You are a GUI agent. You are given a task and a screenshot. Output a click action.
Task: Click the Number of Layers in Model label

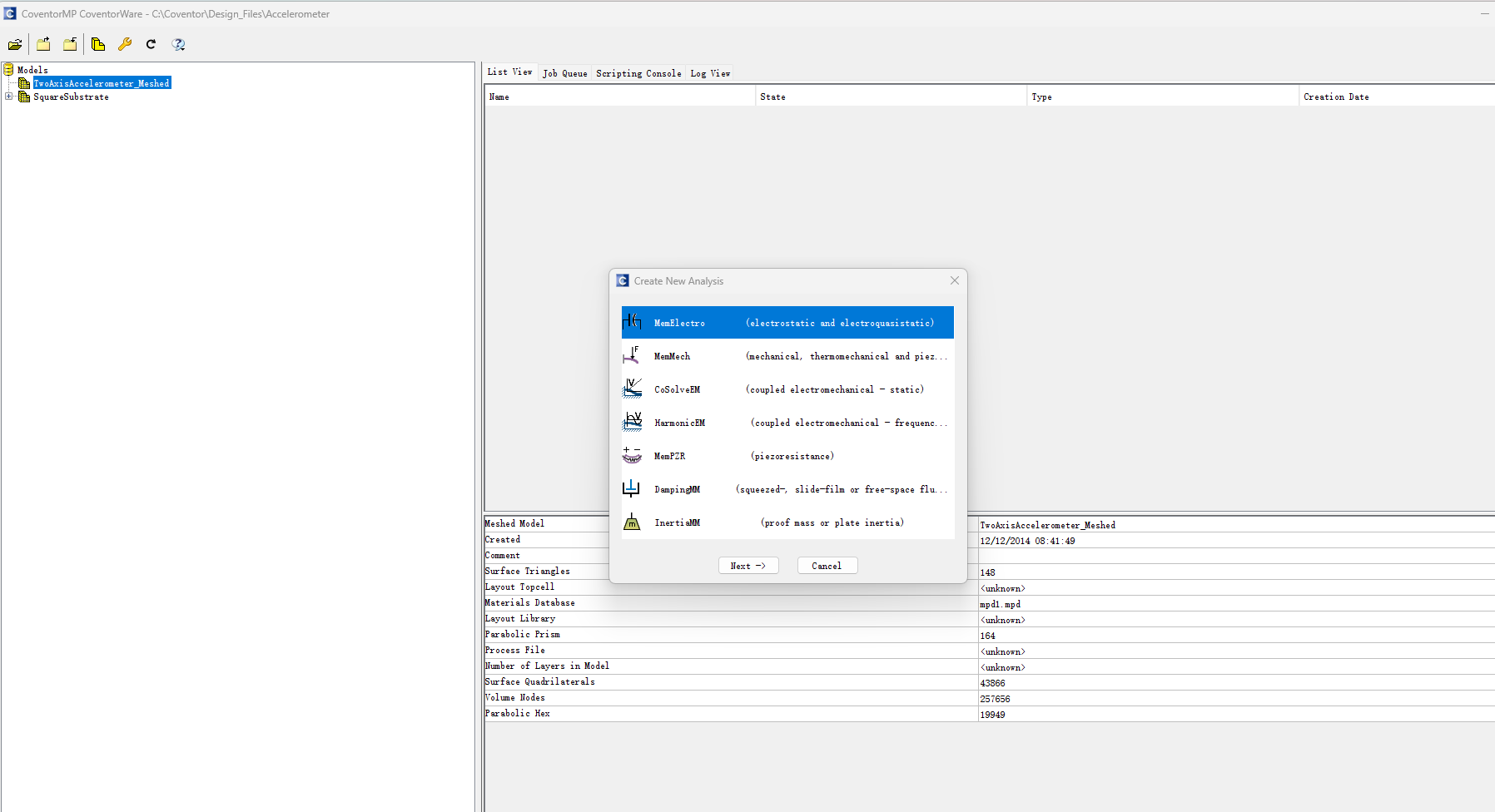click(548, 666)
